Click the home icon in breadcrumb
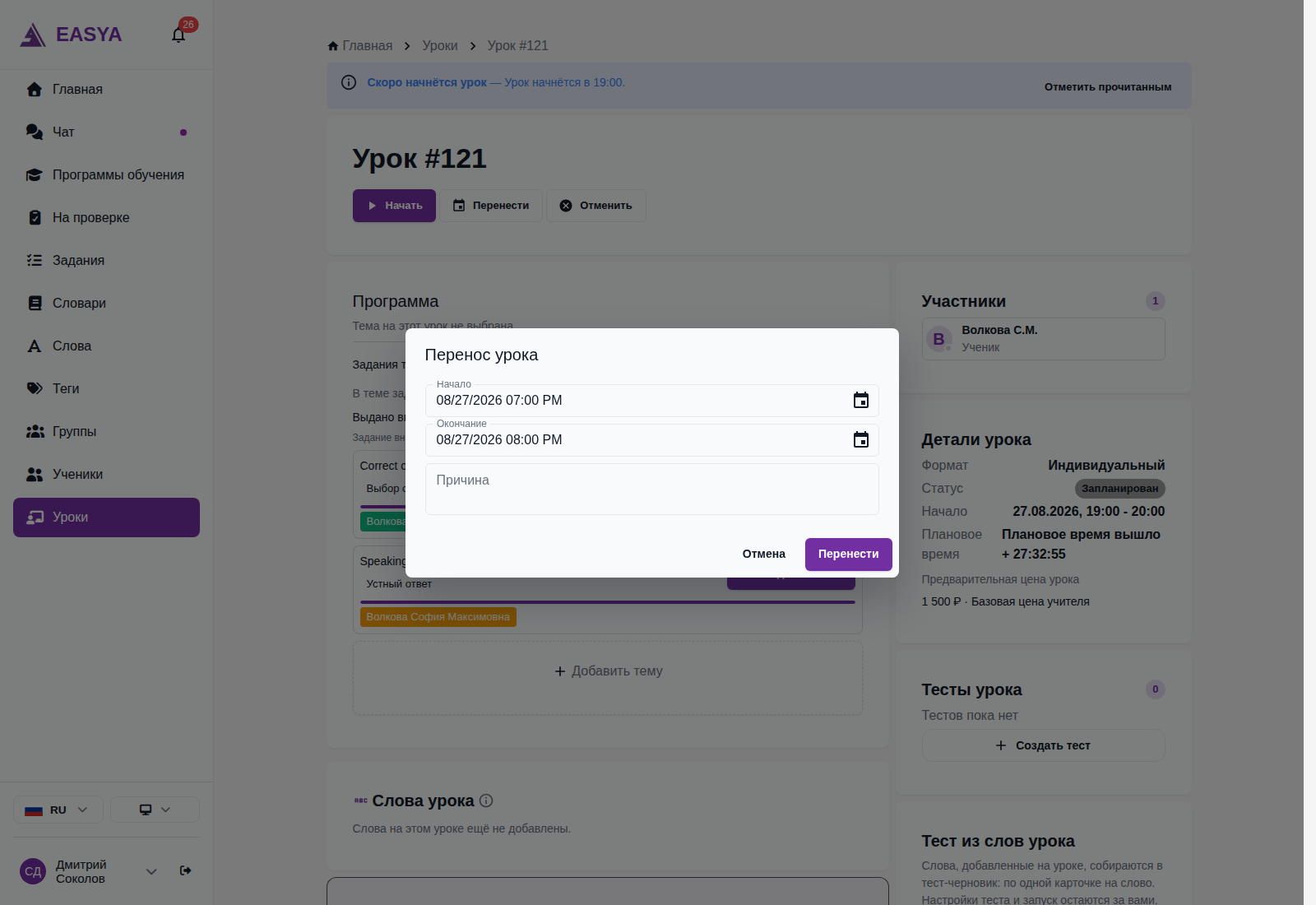The width and height of the screenshot is (1316, 905). [x=333, y=46]
